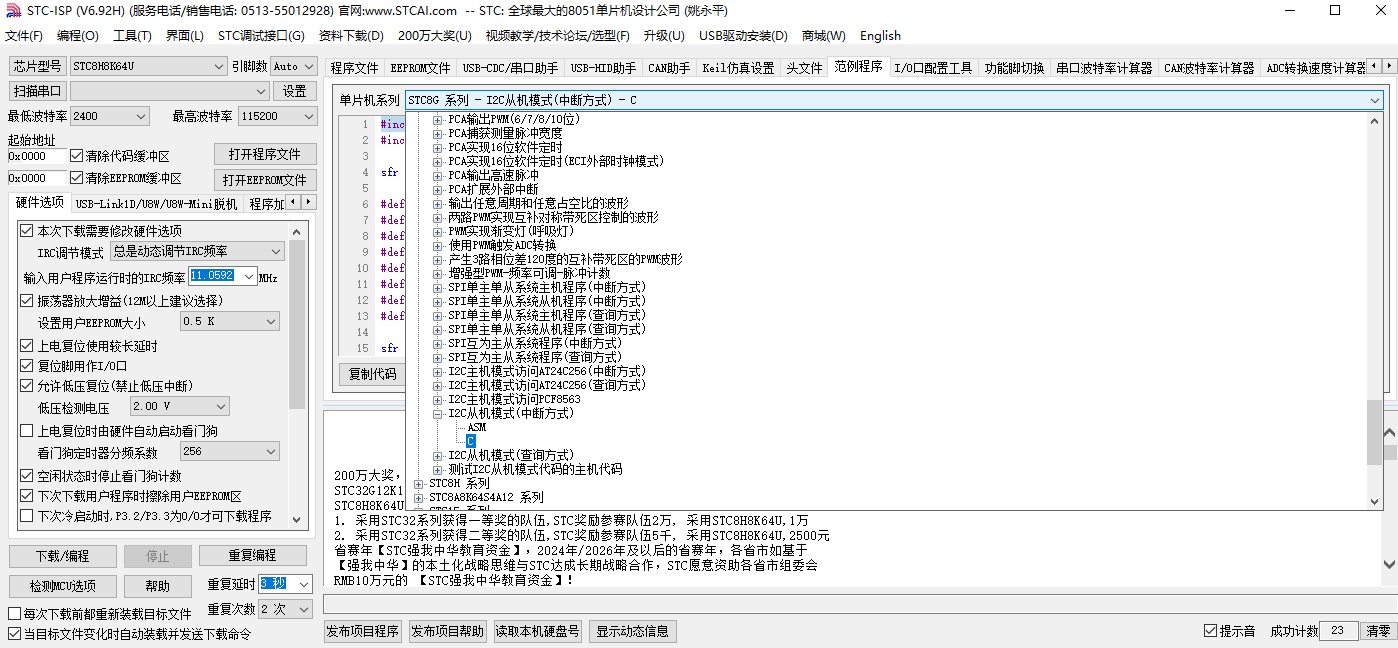Image resolution: width=1398 pixels, height=648 pixels.
Task: Toggle 下次下载用户程序时擦除用户EEPROM区
Action: [x=27, y=496]
